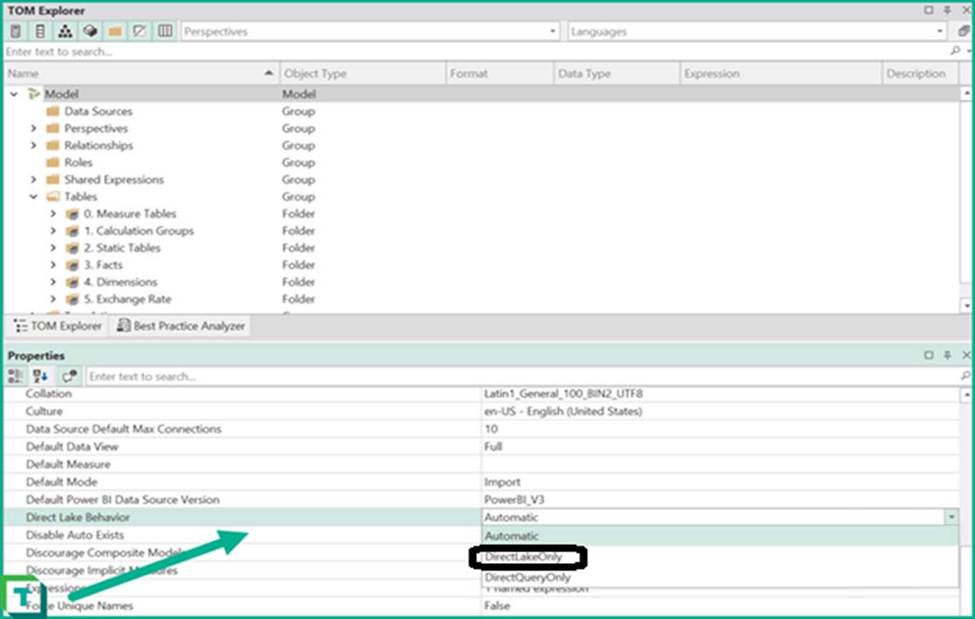Click the Description column header
Screen dimensions: 975x619
[x=922, y=73]
